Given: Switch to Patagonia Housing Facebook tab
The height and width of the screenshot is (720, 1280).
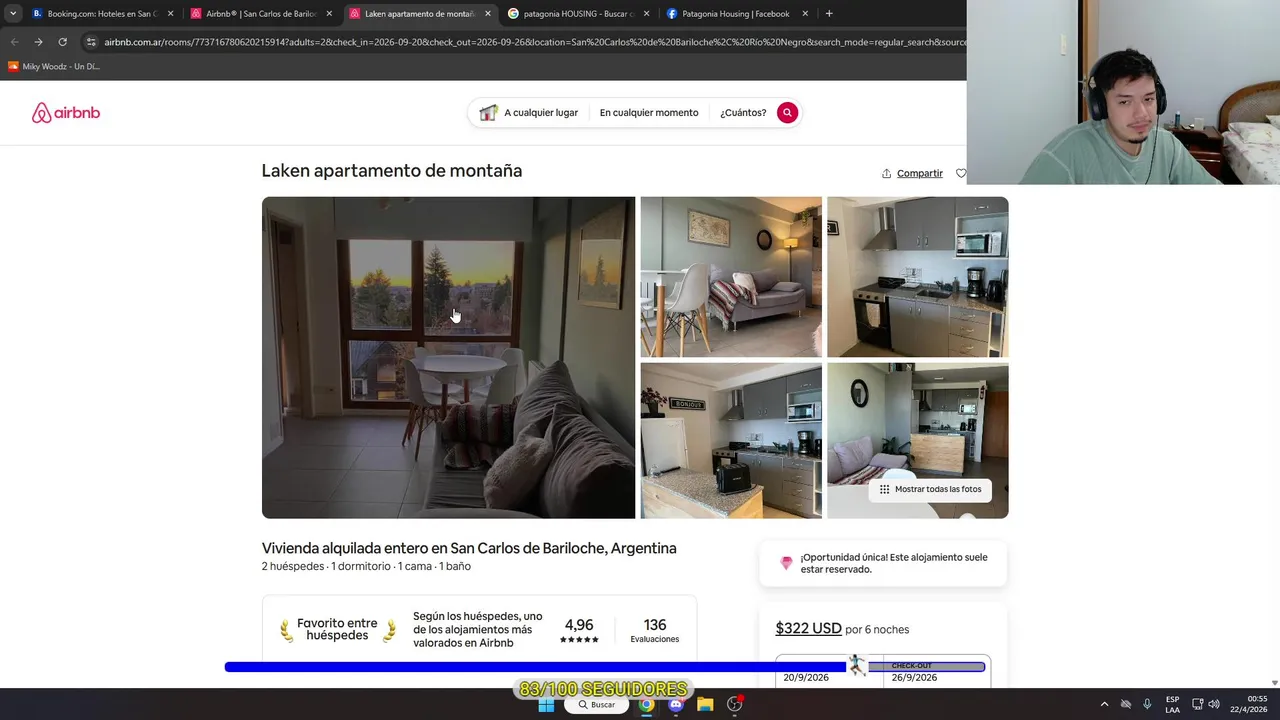Looking at the screenshot, I should click(x=737, y=14).
